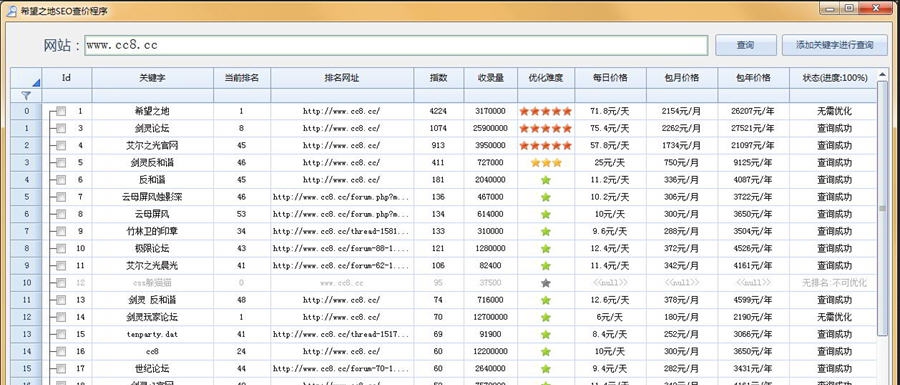900x385 pixels.
Task: Check the box for 极限论坛 row
Action: 61,248
